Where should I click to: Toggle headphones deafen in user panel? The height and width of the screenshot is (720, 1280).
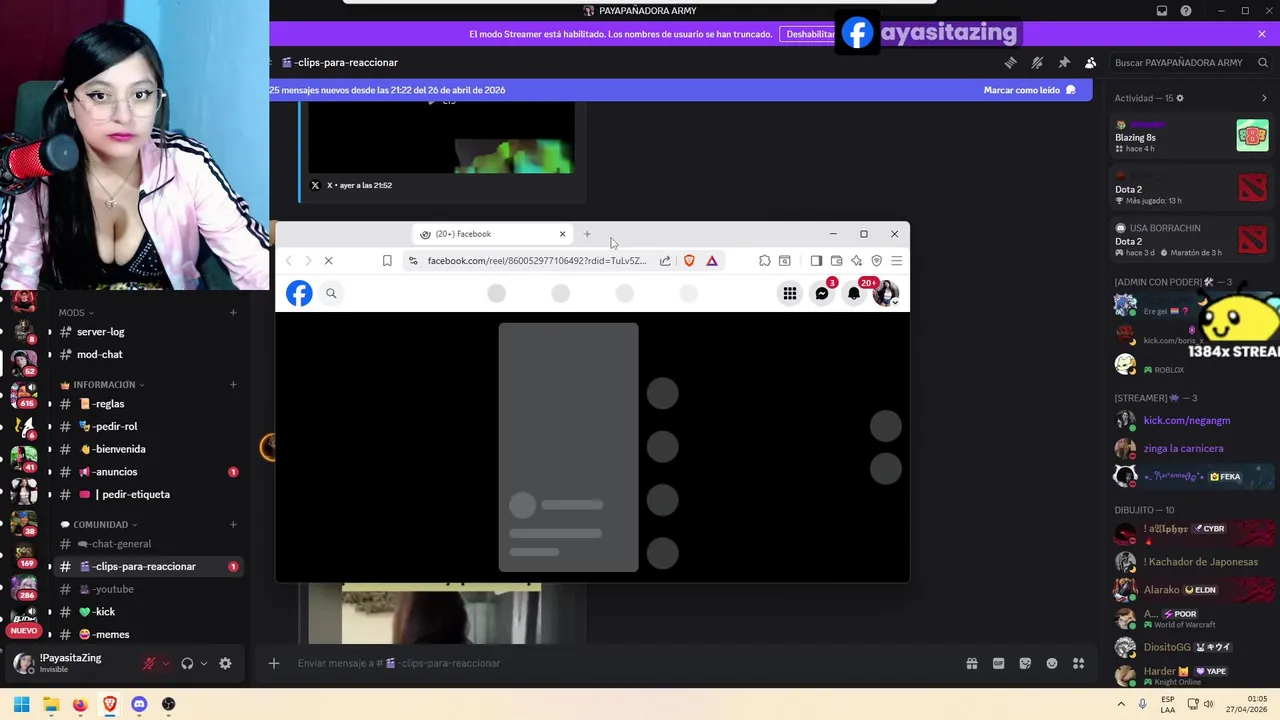[187, 664]
